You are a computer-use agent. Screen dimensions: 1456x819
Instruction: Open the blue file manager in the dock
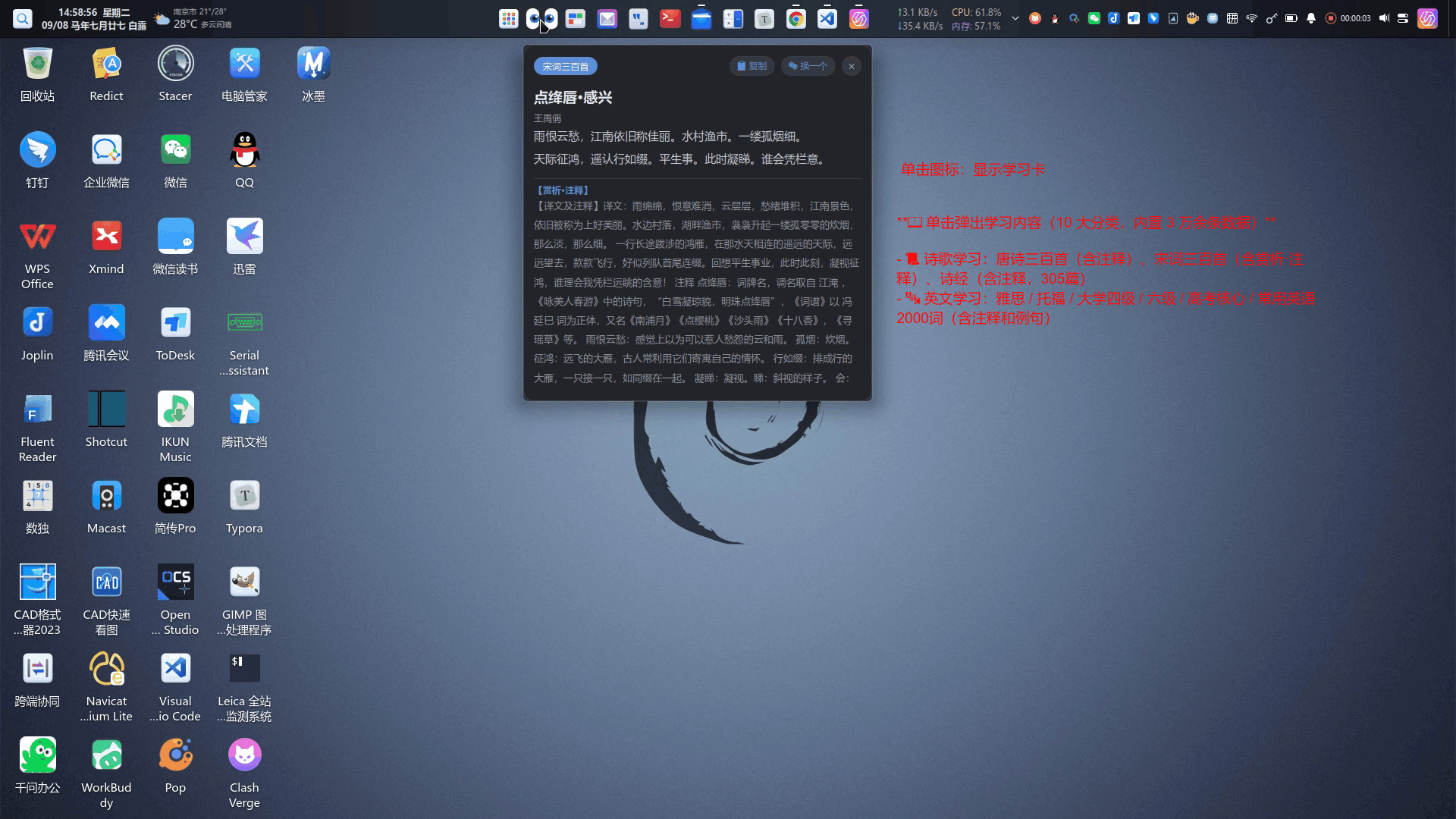coord(701,19)
